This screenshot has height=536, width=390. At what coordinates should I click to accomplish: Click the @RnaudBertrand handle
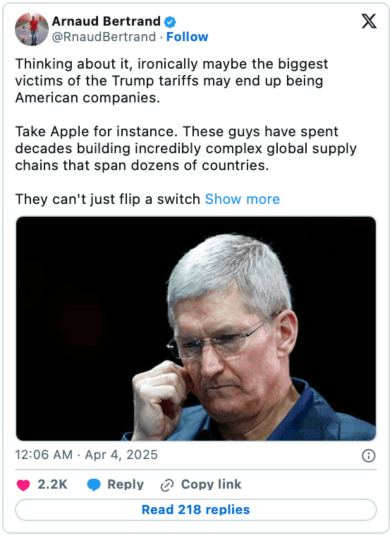coord(104,37)
